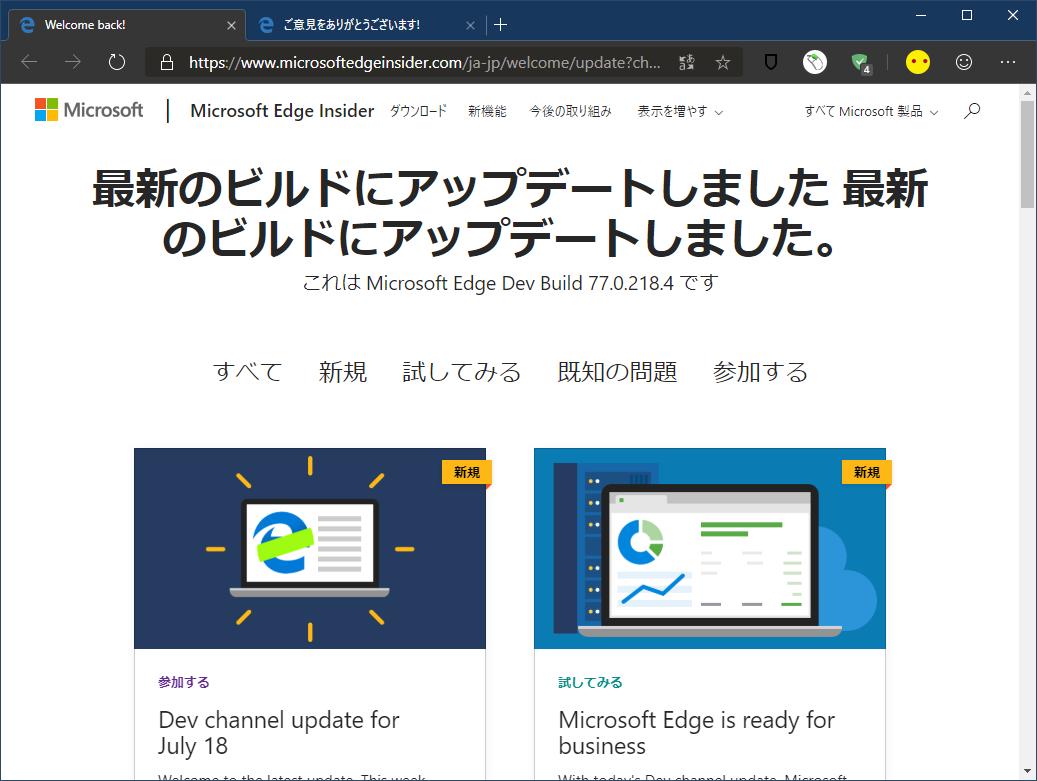Open the green shield extension with badge 4

pyautogui.click(x=861, y=63)
